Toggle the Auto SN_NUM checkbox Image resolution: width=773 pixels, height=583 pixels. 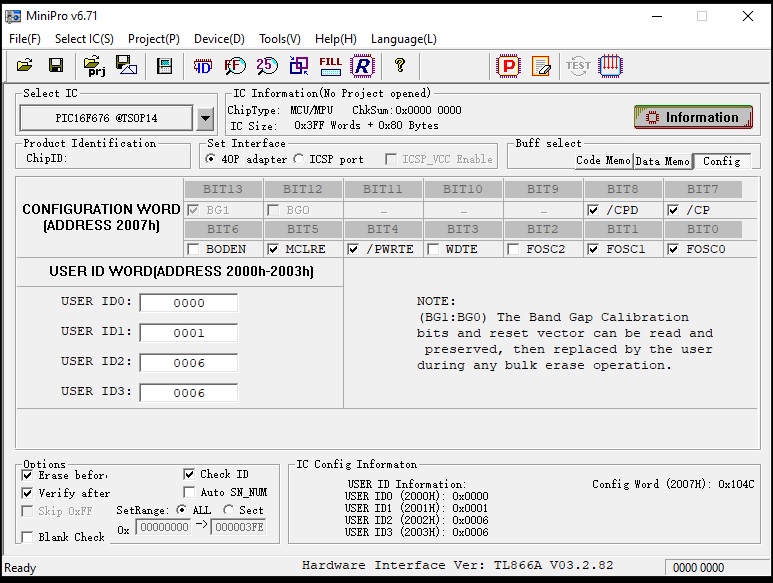pyautogui.click(x=190, y=492)
